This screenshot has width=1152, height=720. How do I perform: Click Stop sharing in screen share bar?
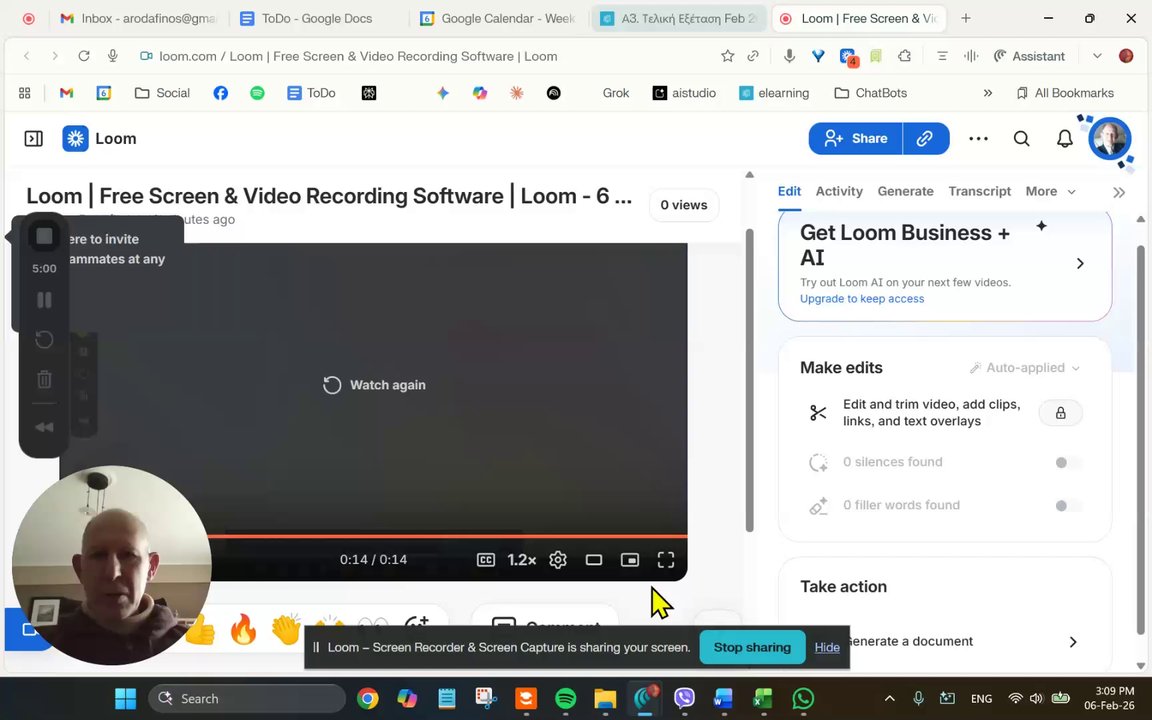click(752, 647)
